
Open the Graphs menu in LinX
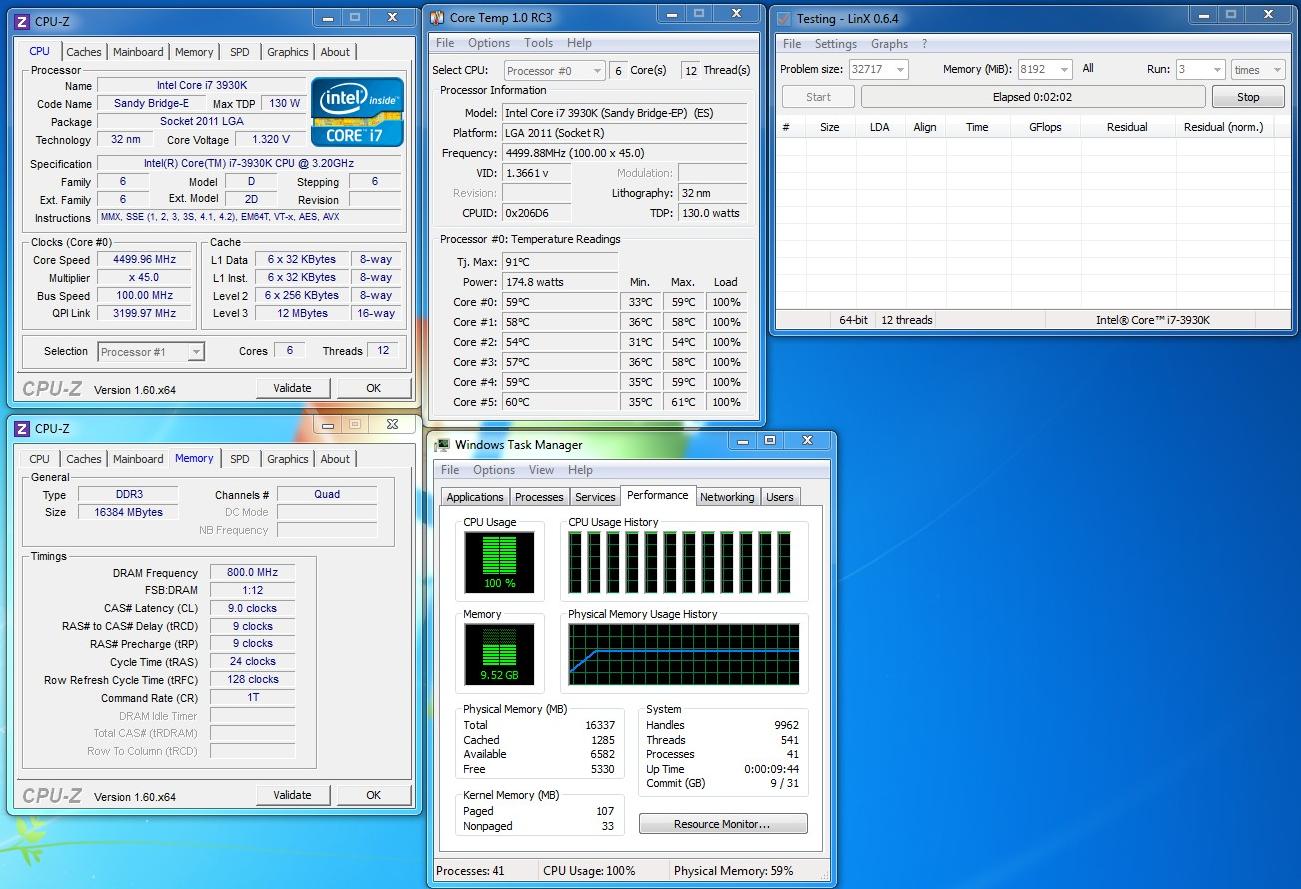[x=889, y=44]
